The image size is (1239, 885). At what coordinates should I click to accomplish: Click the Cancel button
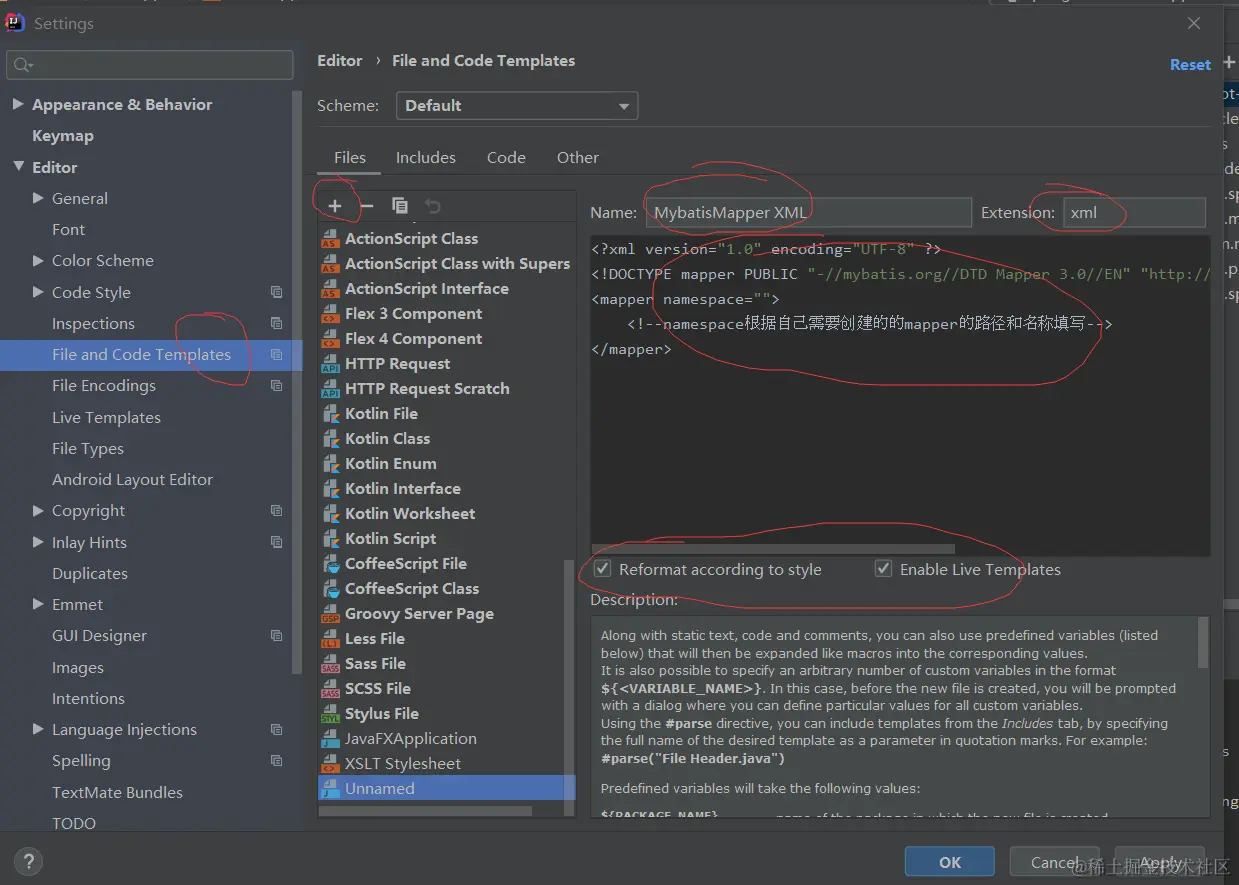(1056, 862)
